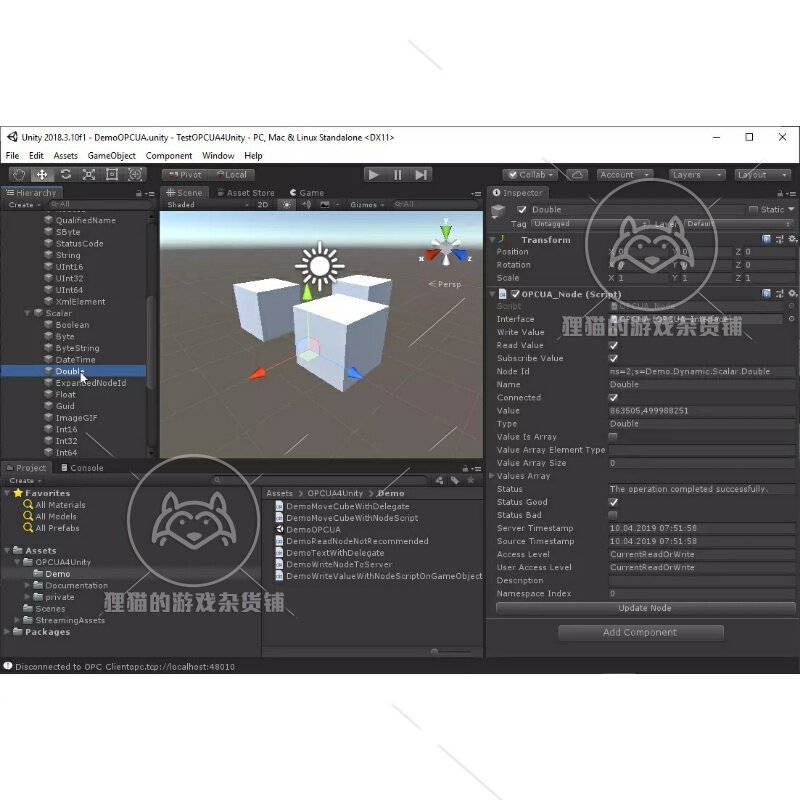The height and width of the screenshot is (800, 800).
Task: Select the combined Transform tool
Action: click(x=135, y=174)
